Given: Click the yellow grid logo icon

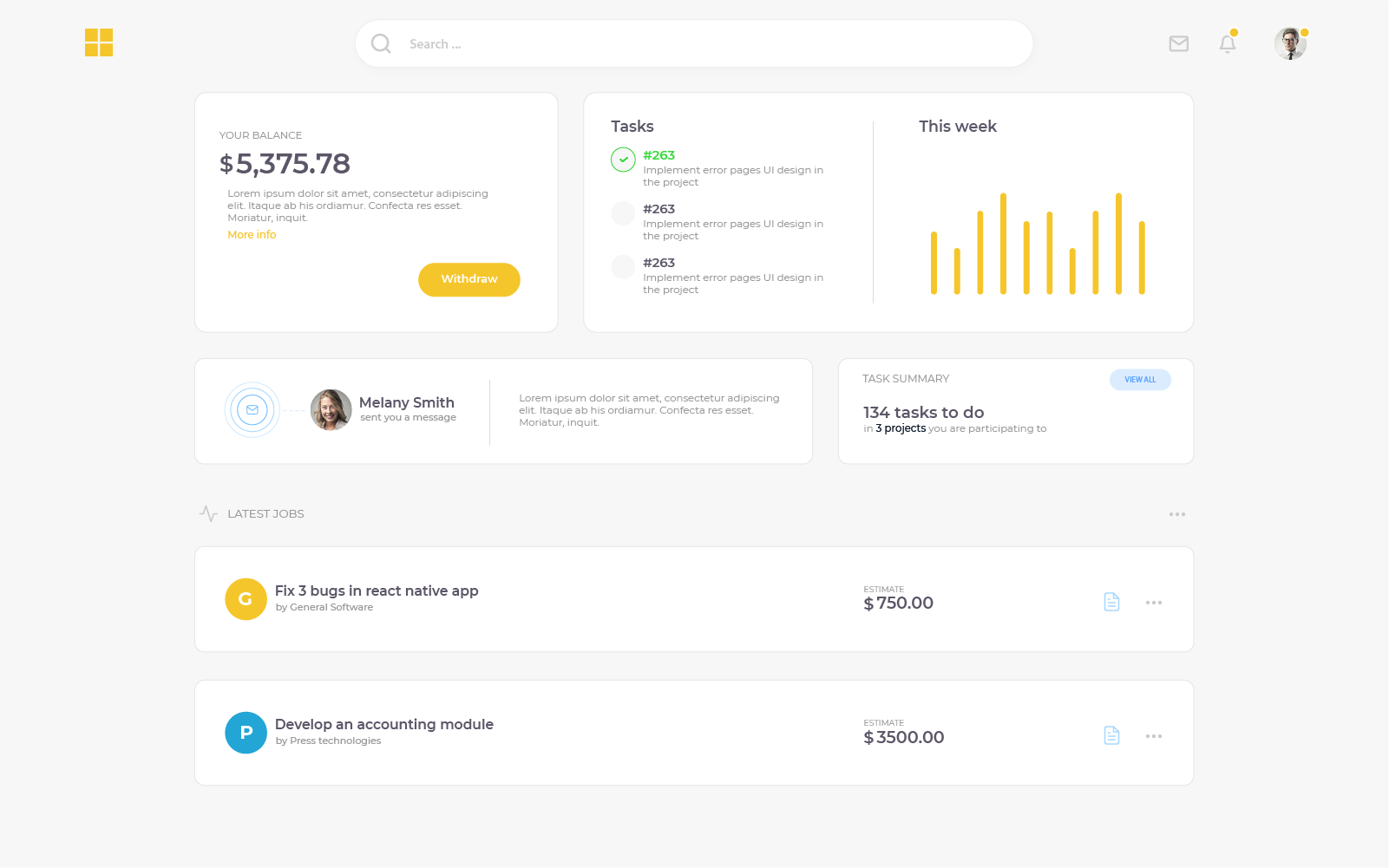Looking at the screenshot, I should (x=99, y=42).
